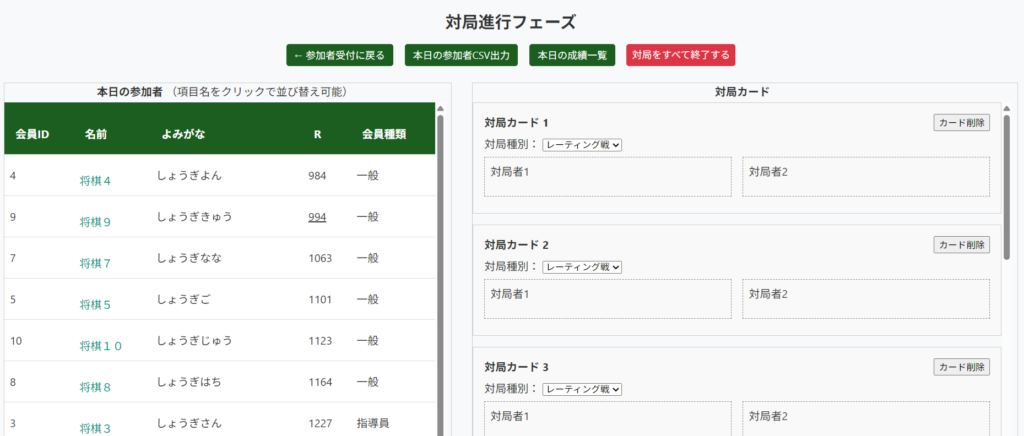The image size is (1024, 436).
Task: Click the 参加者受付に戻る button
Action: click(339, 55)
